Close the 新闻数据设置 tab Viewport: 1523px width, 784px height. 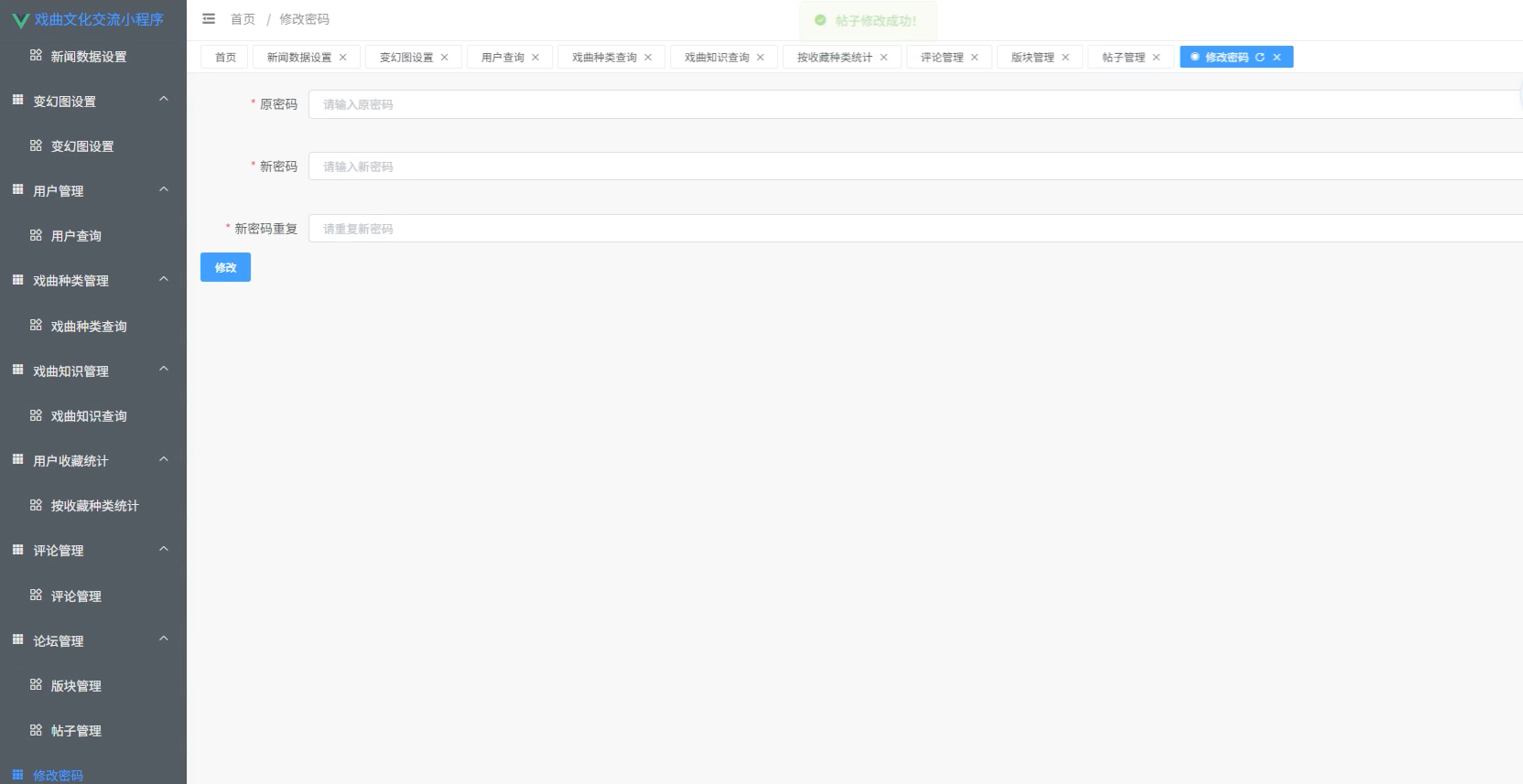[x=343, y=57]
